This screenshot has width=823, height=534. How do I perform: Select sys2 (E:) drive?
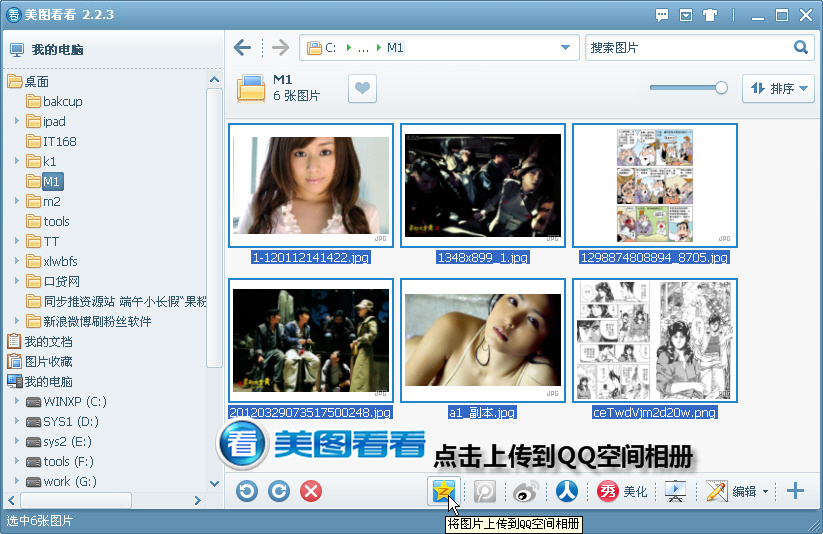pyautogui.click(x=59, y=442)
